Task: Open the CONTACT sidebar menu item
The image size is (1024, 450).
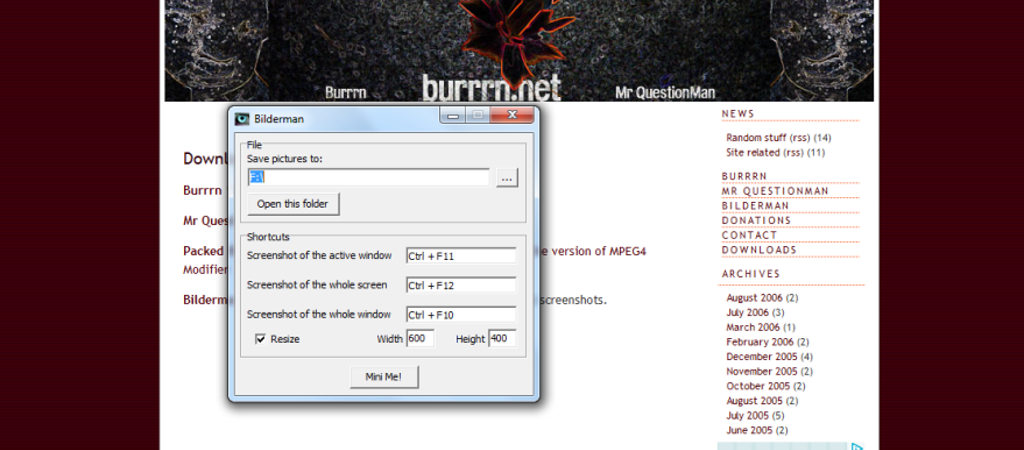Action: click(x=750, y=235)
